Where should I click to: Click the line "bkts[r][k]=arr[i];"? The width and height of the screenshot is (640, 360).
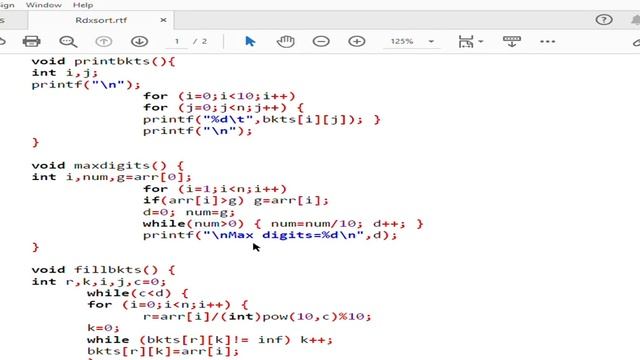pos(163,351)
